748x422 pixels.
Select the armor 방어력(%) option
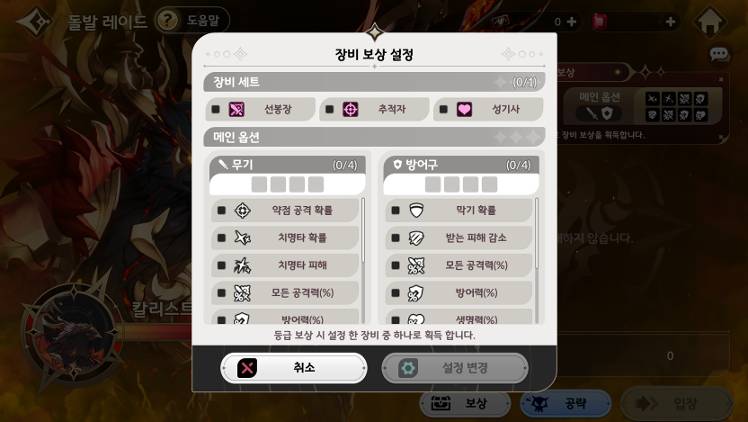395,293
